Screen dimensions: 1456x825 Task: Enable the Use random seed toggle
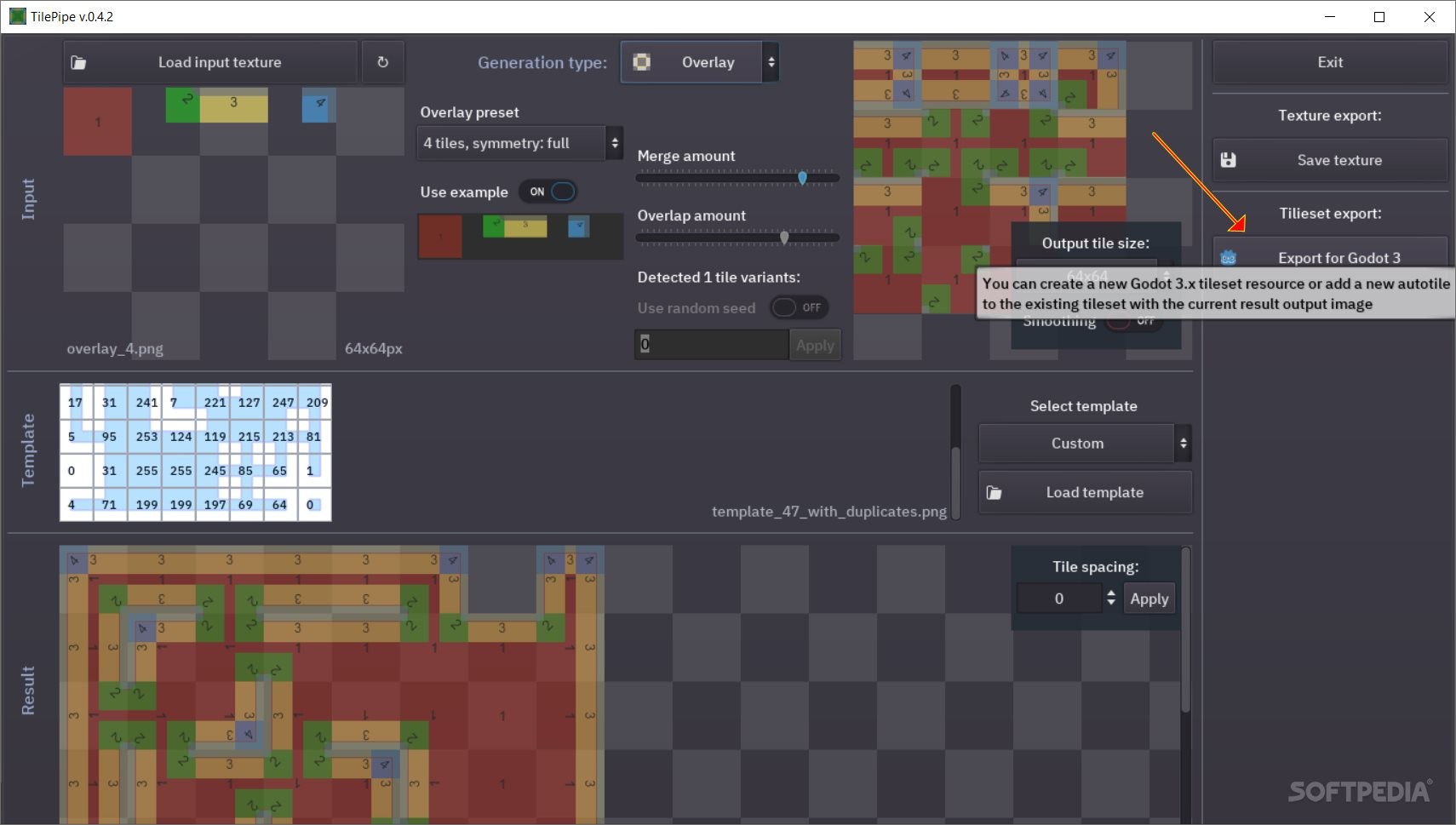tap(799, 307)
